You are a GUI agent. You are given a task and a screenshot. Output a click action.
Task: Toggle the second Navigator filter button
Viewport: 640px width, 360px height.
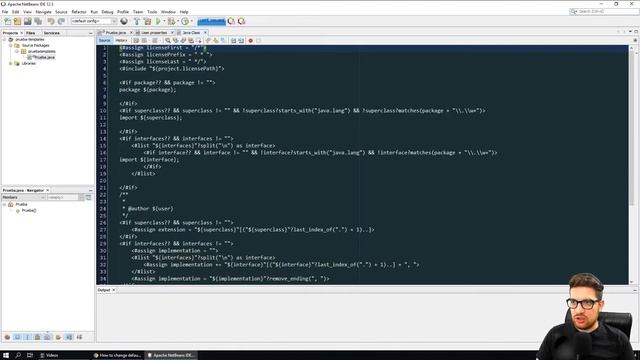point(17,337)
